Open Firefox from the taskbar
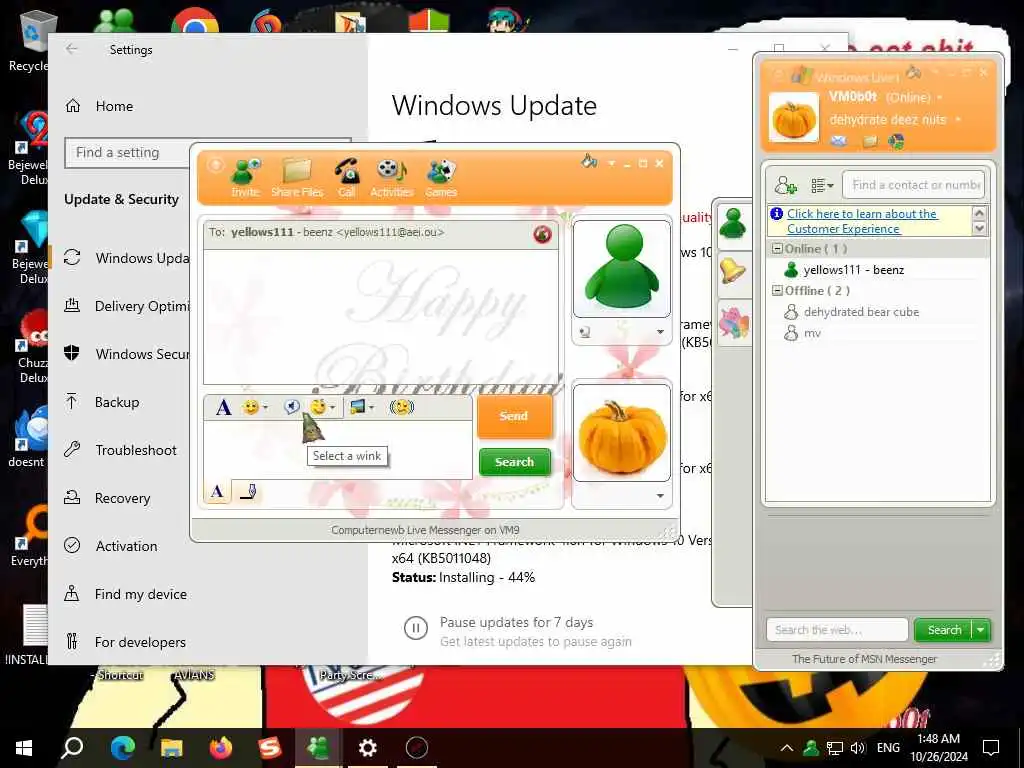Image resolution: width=1024 pixels, height=768 pixels. 220,747
